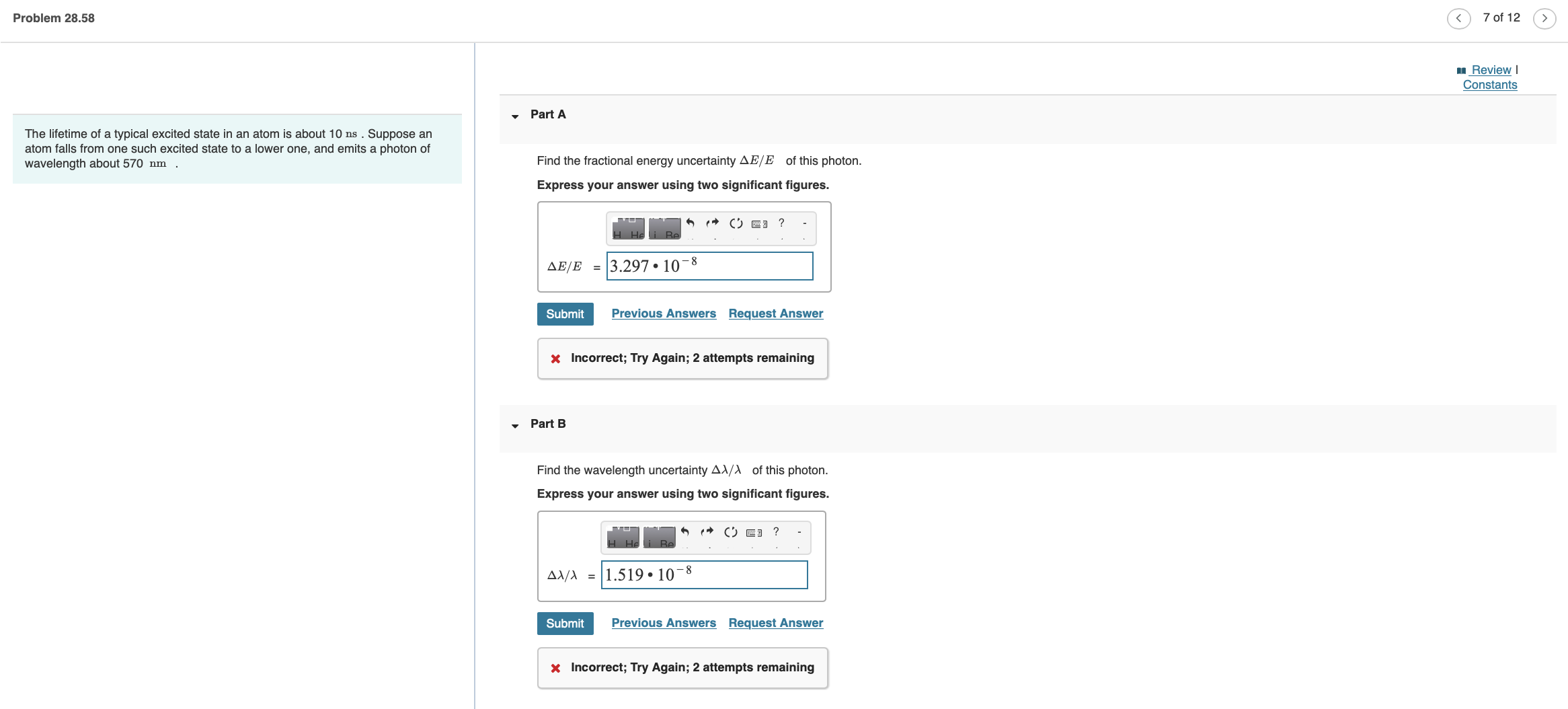Viewport: 1568px width, 709px height.
Task: Click the undo icon in Part B's equation toolbar
Action: coord(685,531)
